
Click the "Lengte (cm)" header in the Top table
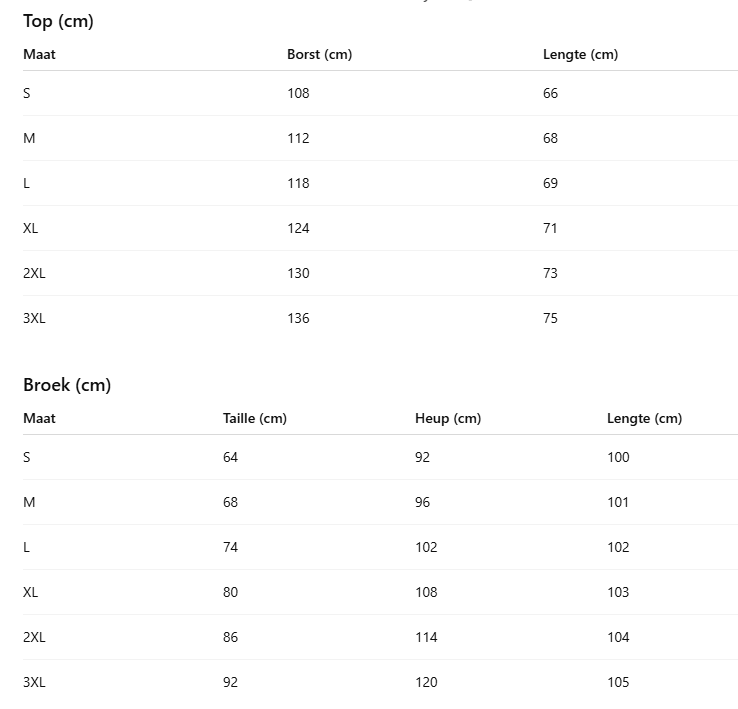(x=580, y=54)
